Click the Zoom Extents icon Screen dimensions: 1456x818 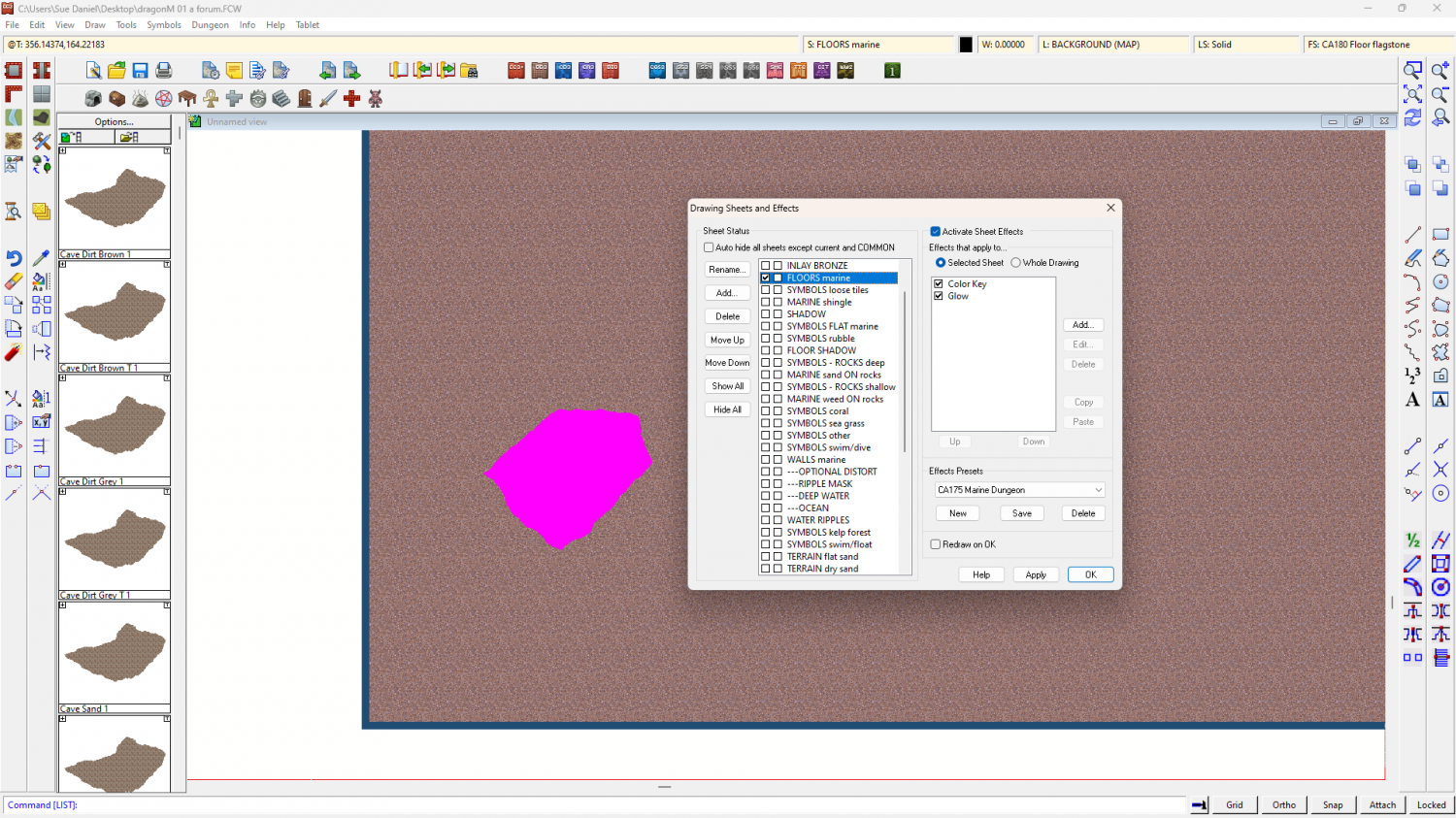pyautogui.click(x=1412, y=93)
